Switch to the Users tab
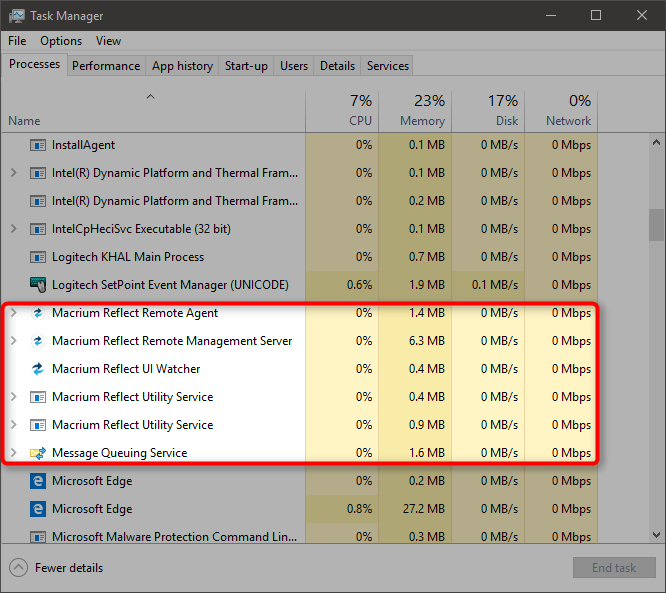Screen dimensions: 666x593 tap(293, 66)
